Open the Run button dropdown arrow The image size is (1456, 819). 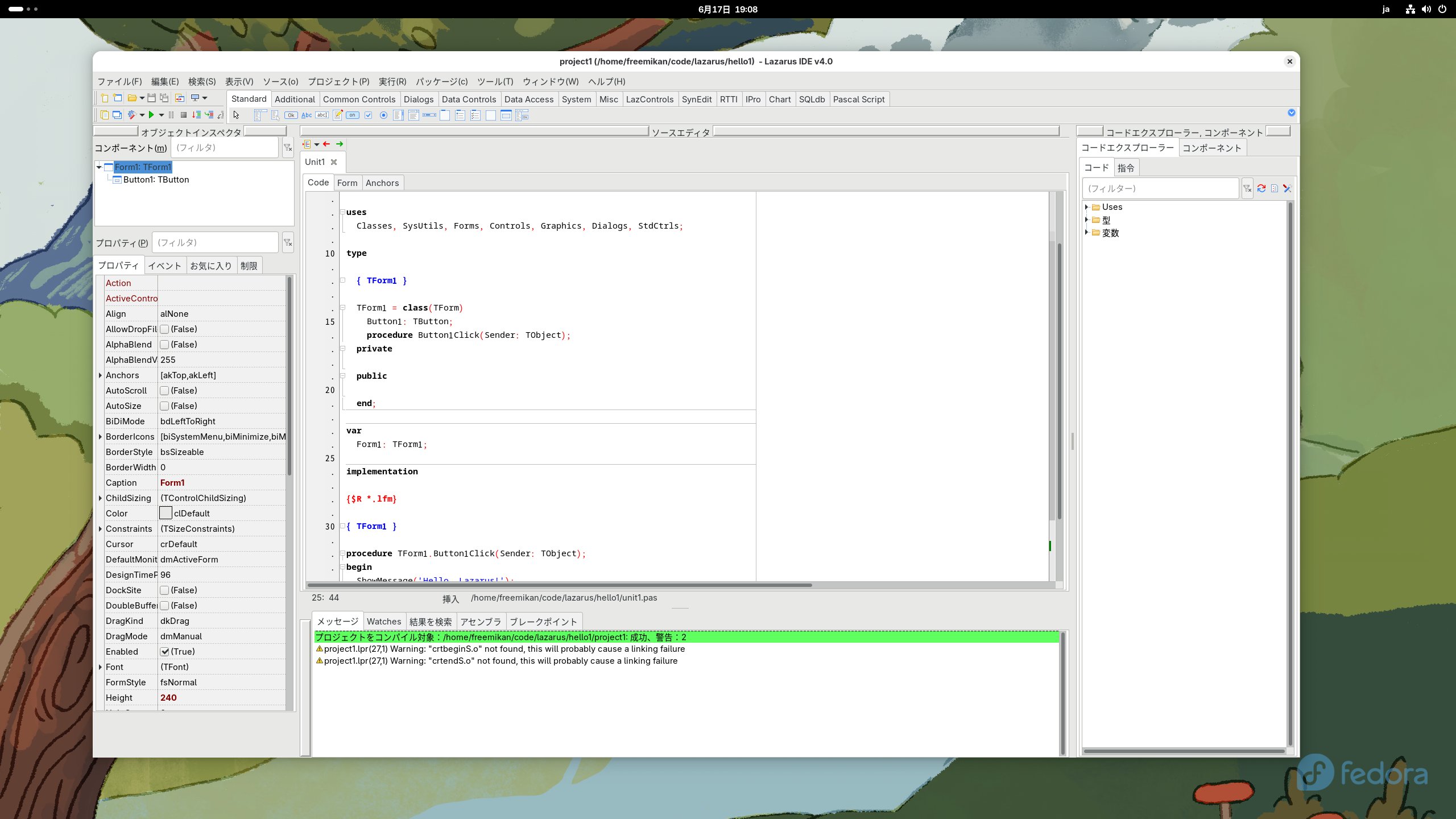(x=162, y=115)
